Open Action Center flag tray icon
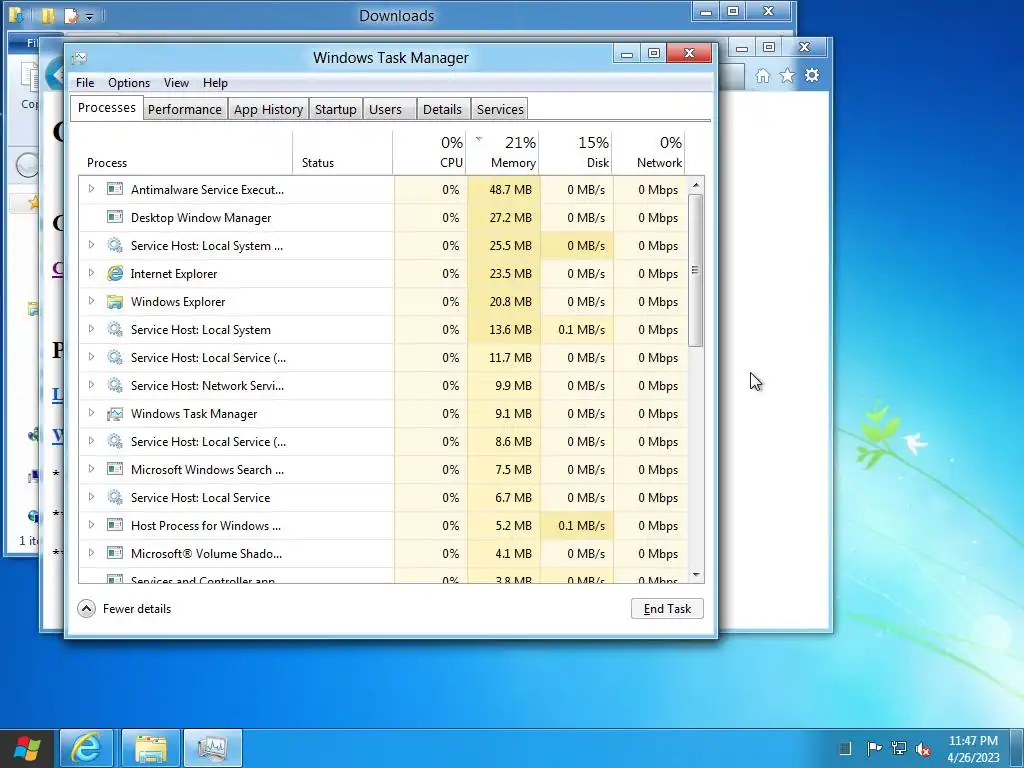The width and height of the screenshot is (1024, 768). coord(874,748)
